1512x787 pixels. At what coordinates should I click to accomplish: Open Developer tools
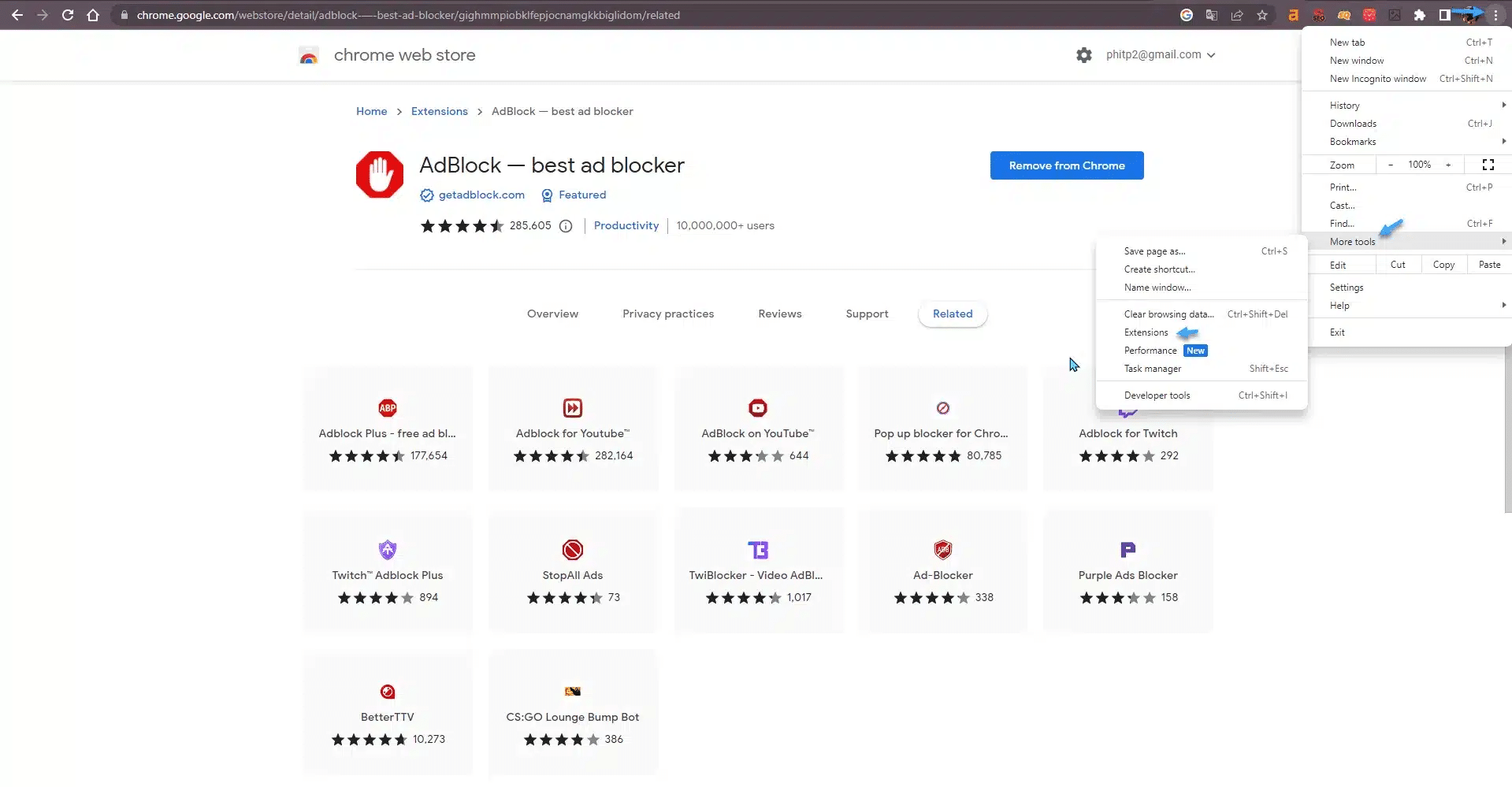pos(1202,395)
